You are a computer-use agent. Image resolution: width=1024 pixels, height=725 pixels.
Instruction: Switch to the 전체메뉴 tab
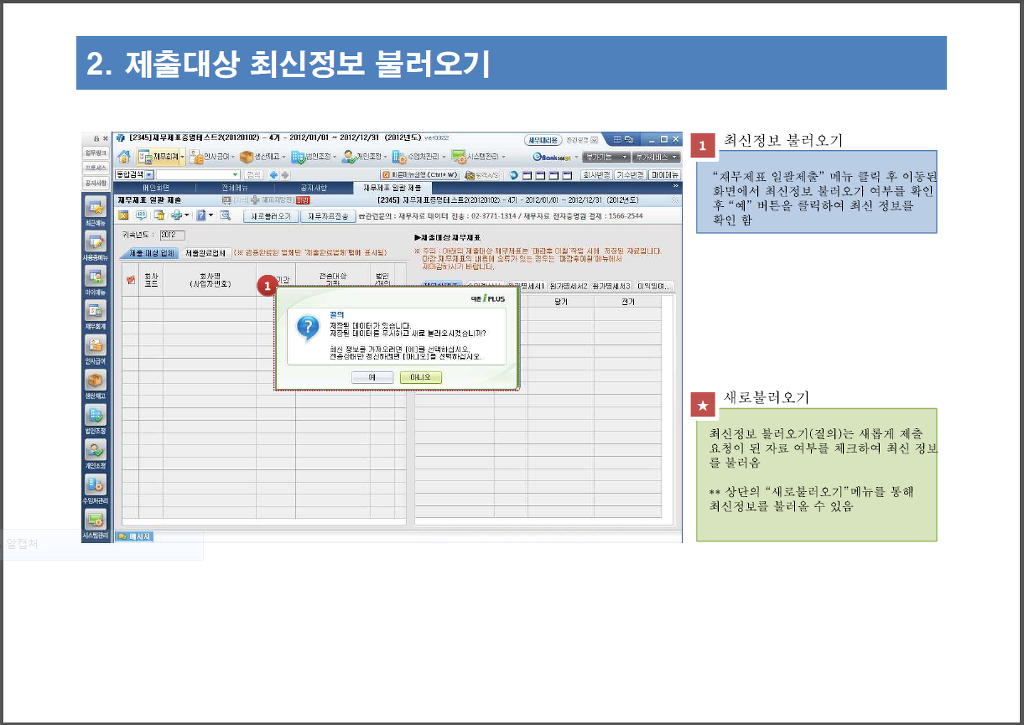click(x=234, y=188)
